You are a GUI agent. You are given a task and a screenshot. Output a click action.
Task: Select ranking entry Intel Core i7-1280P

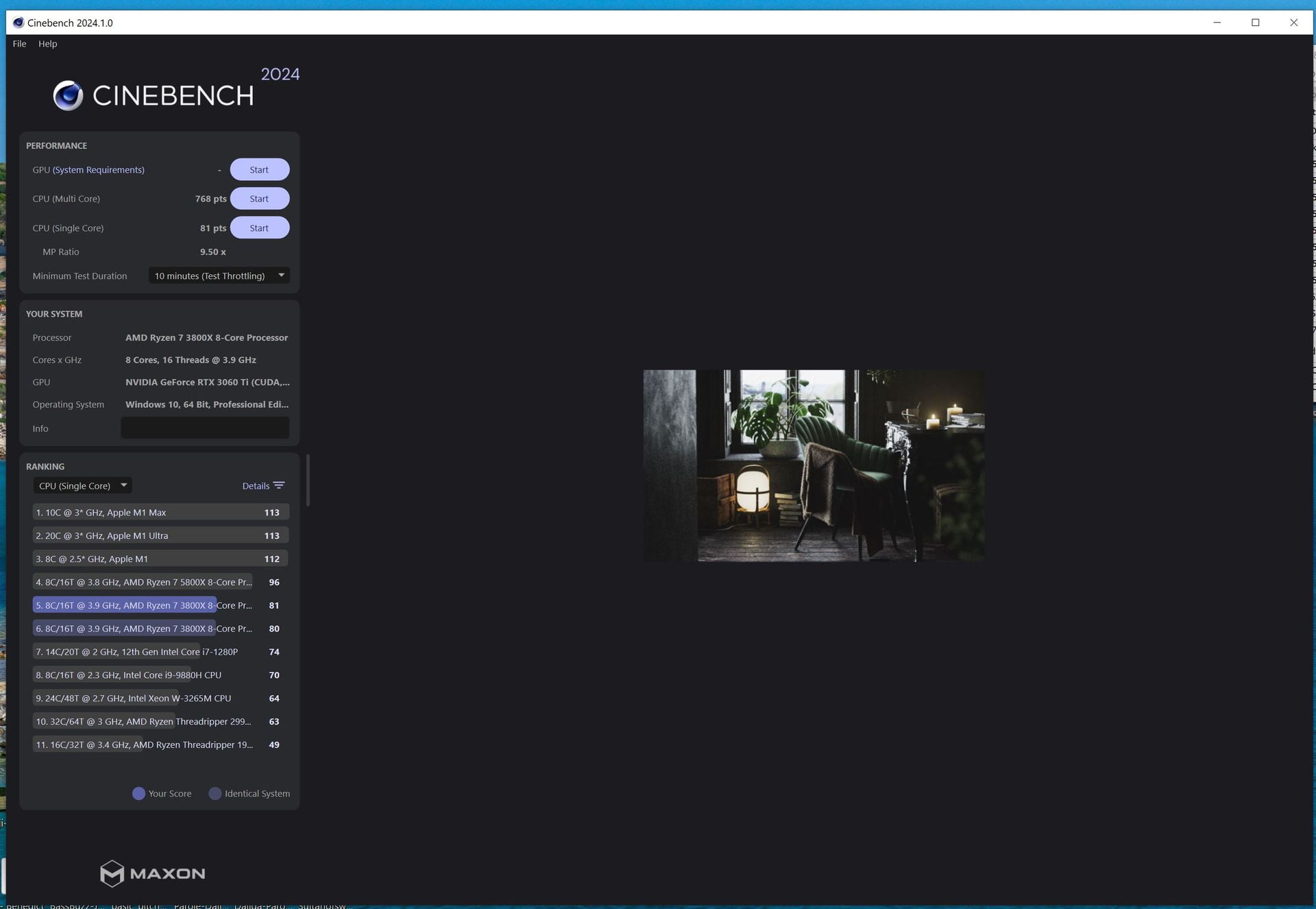click(x=160, y=652)
